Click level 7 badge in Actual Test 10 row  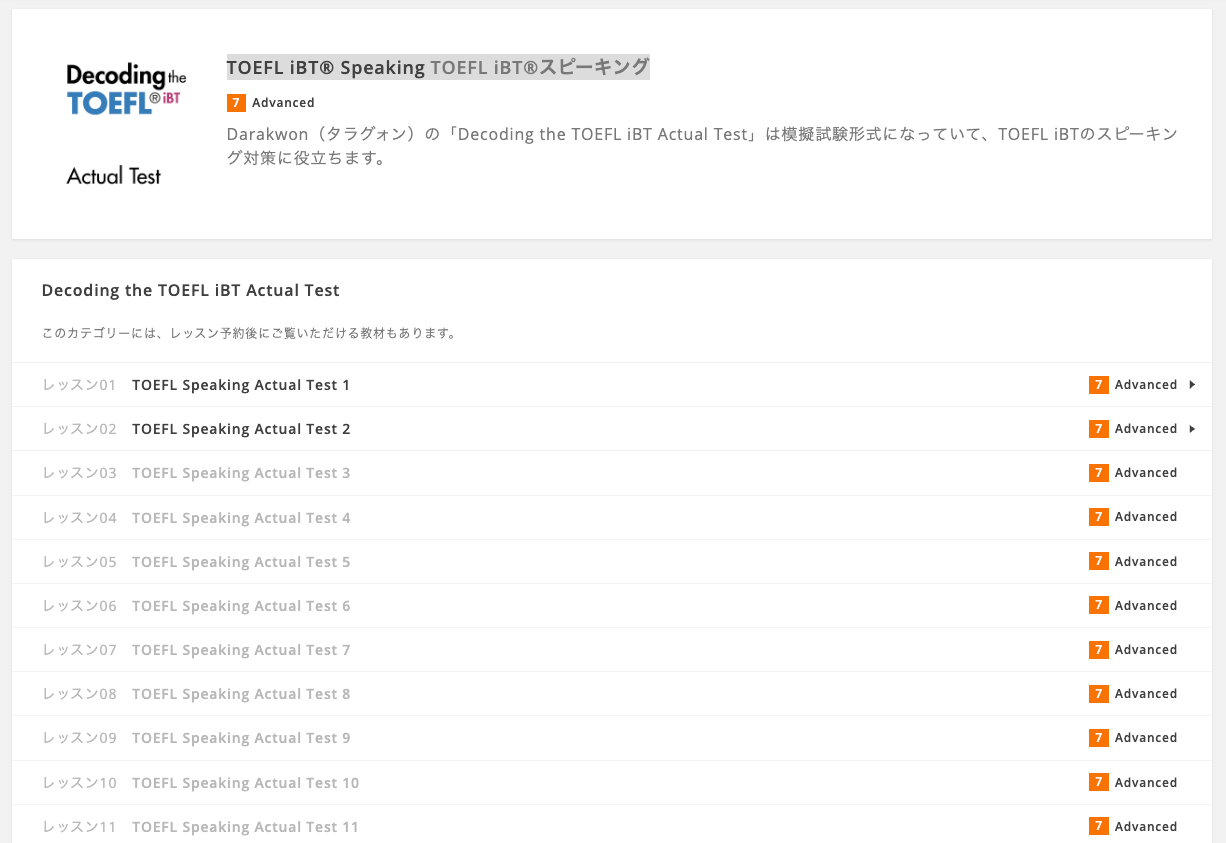1099,783
